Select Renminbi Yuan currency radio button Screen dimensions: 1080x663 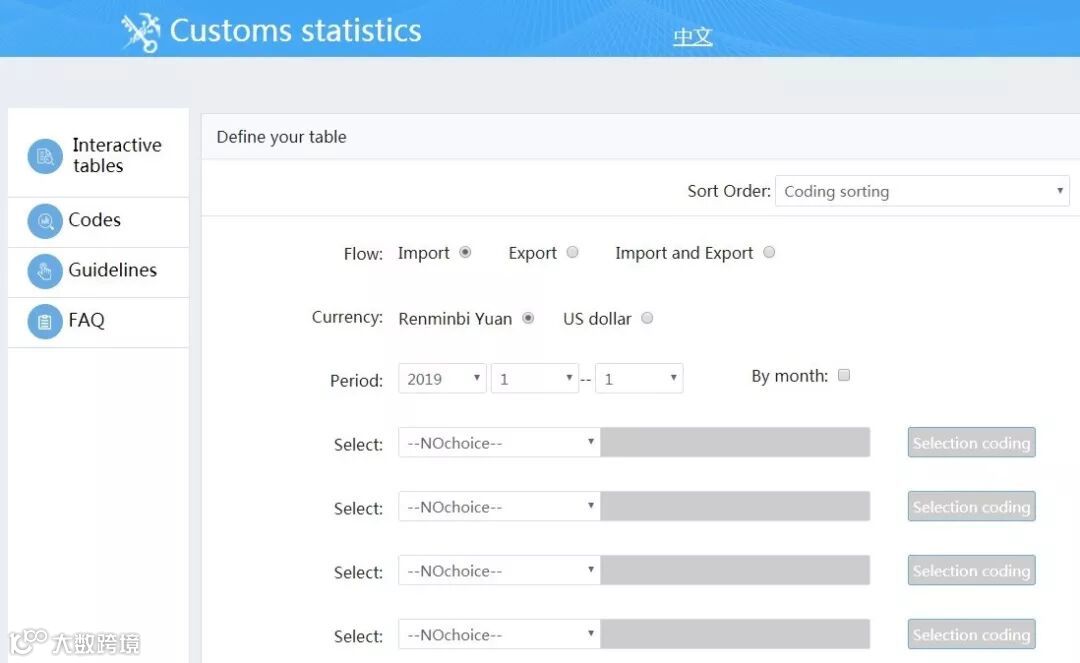tap(528, 318)
